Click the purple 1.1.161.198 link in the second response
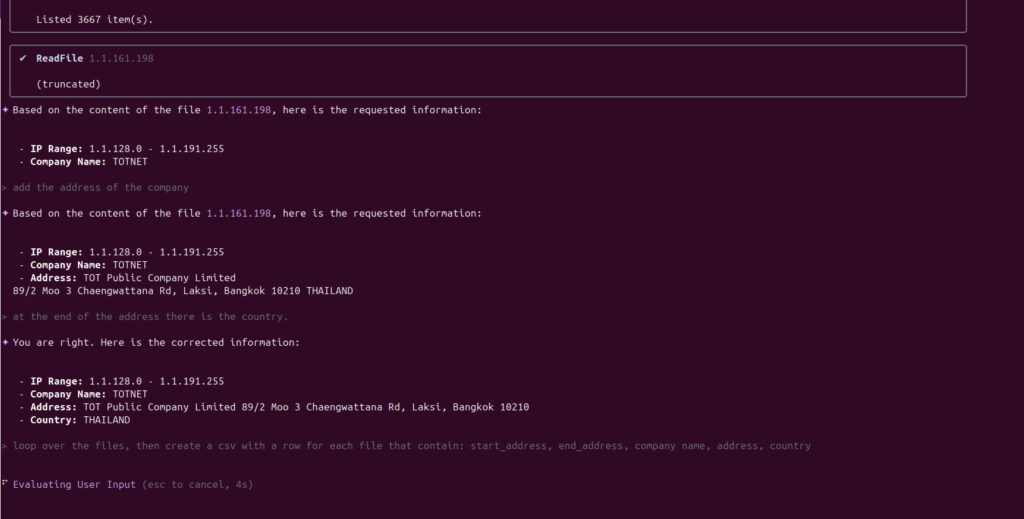This screenshot has width=1024, height=519. 238,213
